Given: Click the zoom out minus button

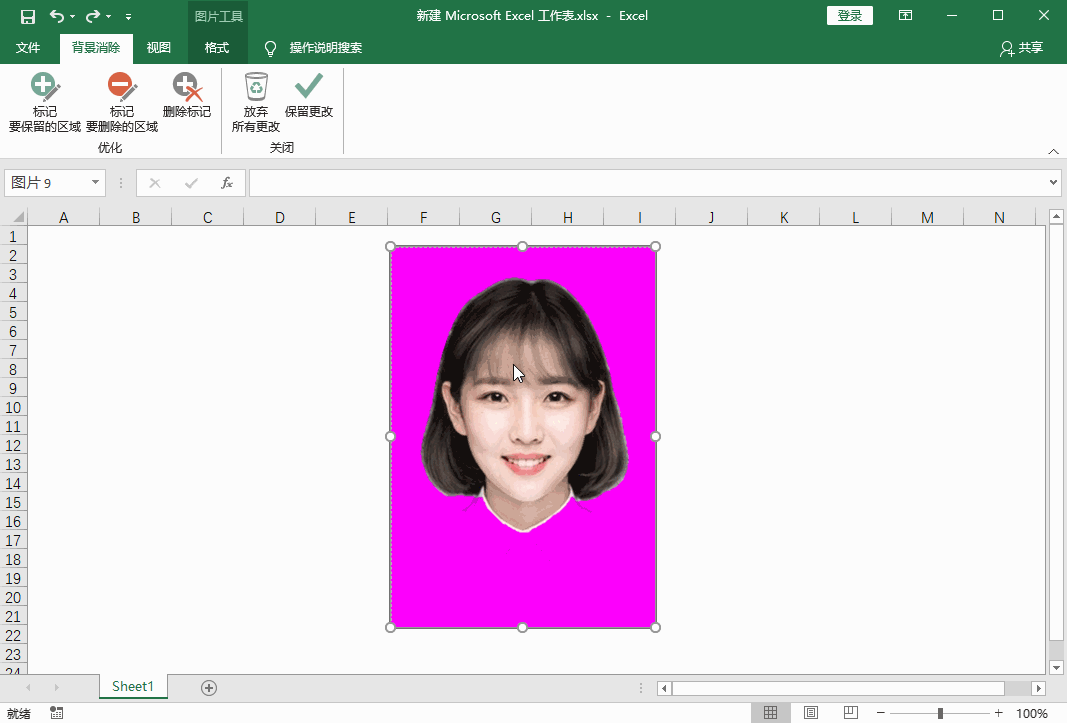Looking at the screenshot, I should (x=881, y=713).
